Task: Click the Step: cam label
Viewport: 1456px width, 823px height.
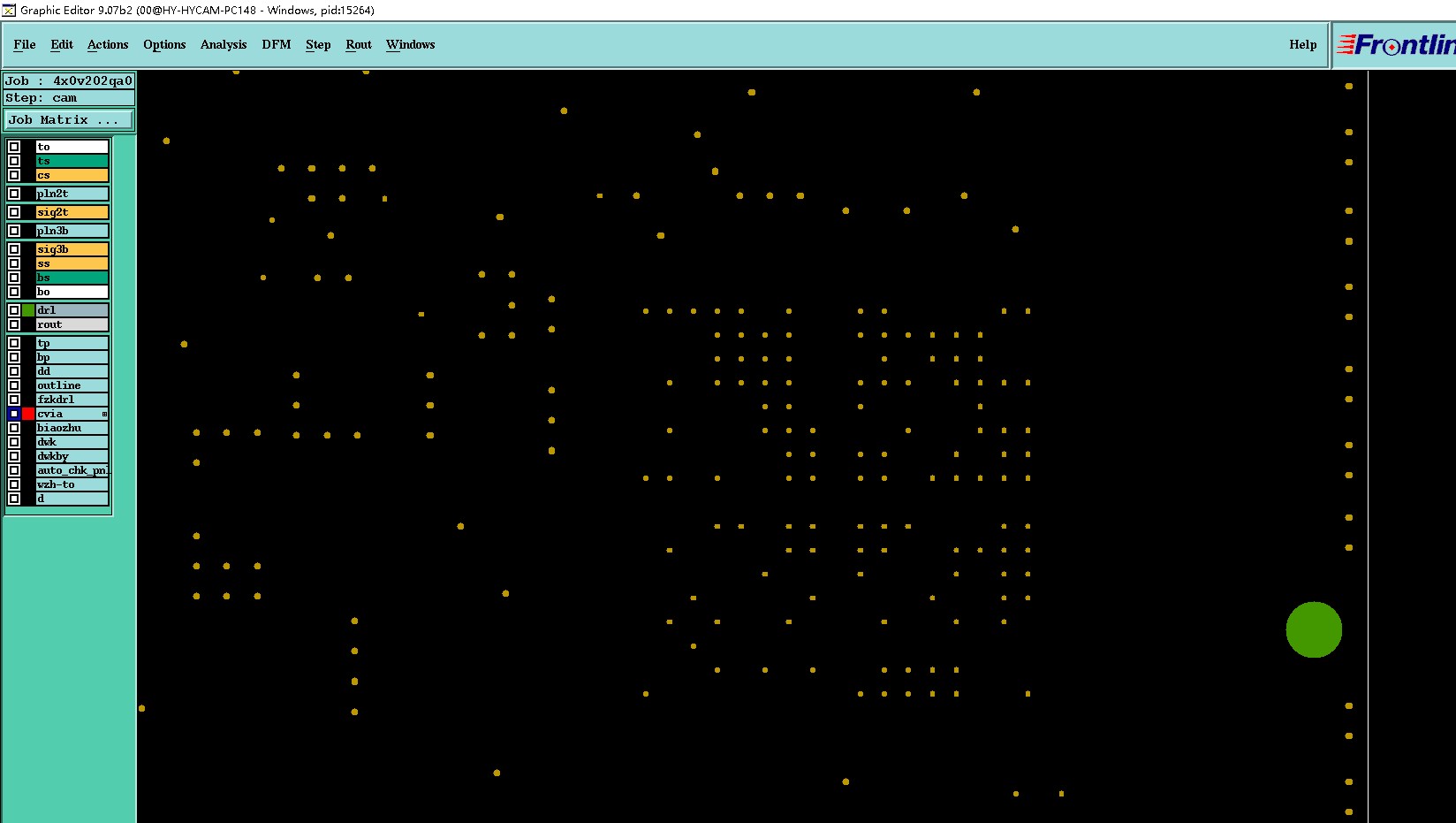Action: (70, 97)
